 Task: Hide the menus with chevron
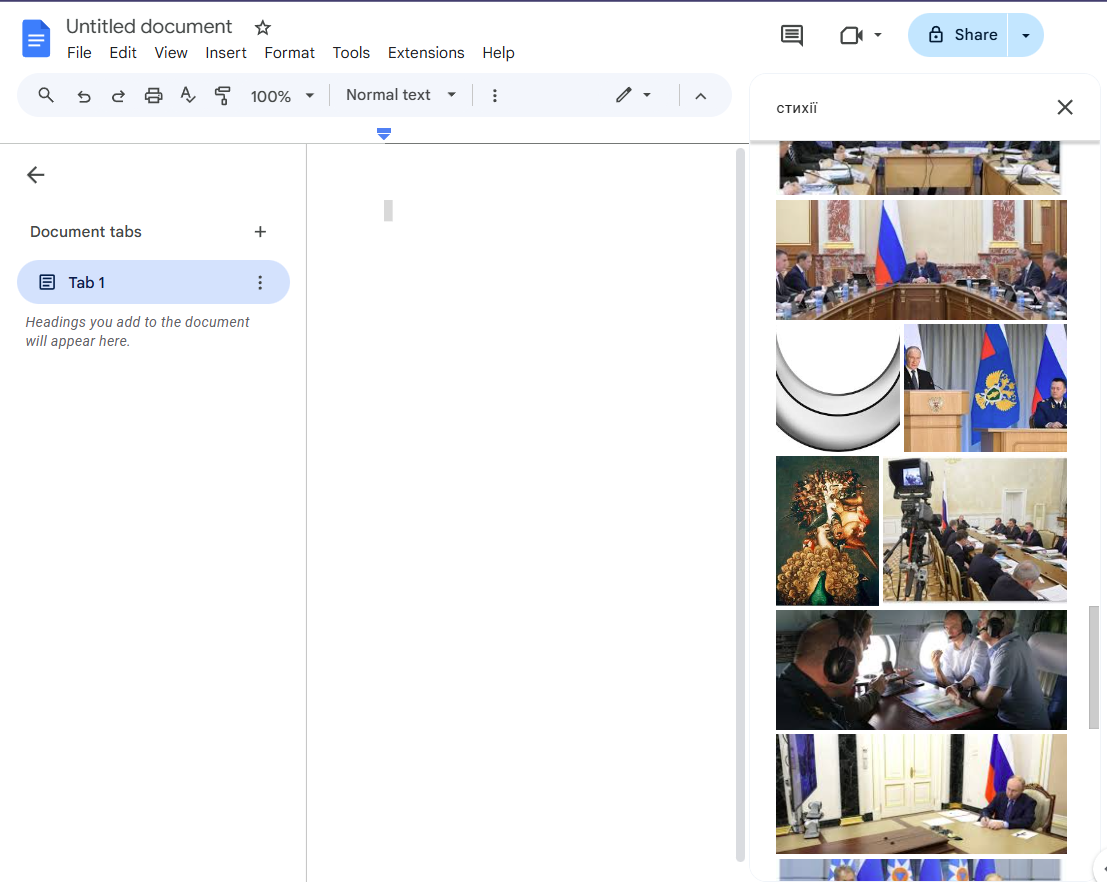click(700, 96)
